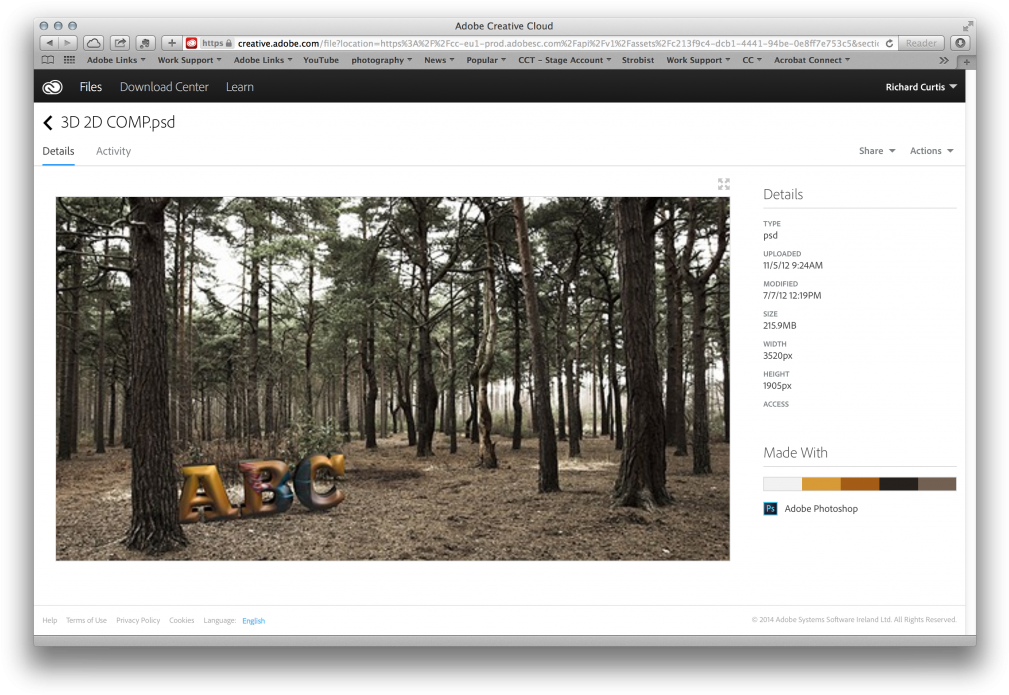Click the browser back navigation arrow
Screen dimensions: 1009x695
coord(48,42)
